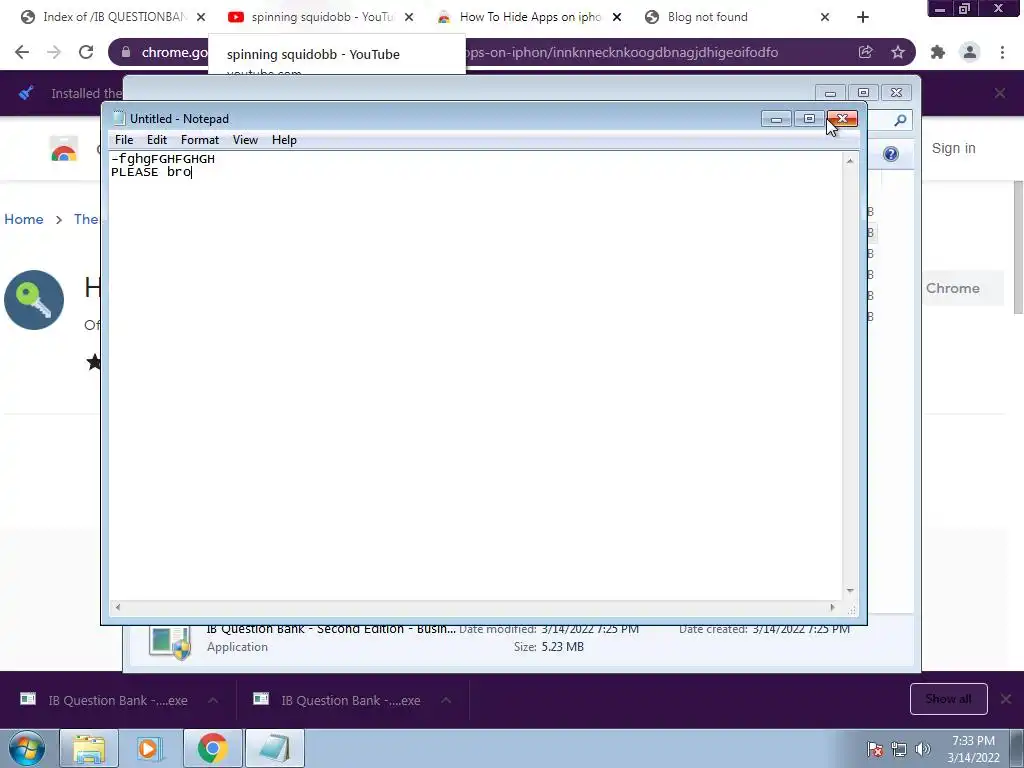Minimize the Explorer window behind Notepad
1024x768 pixels.
830,93
